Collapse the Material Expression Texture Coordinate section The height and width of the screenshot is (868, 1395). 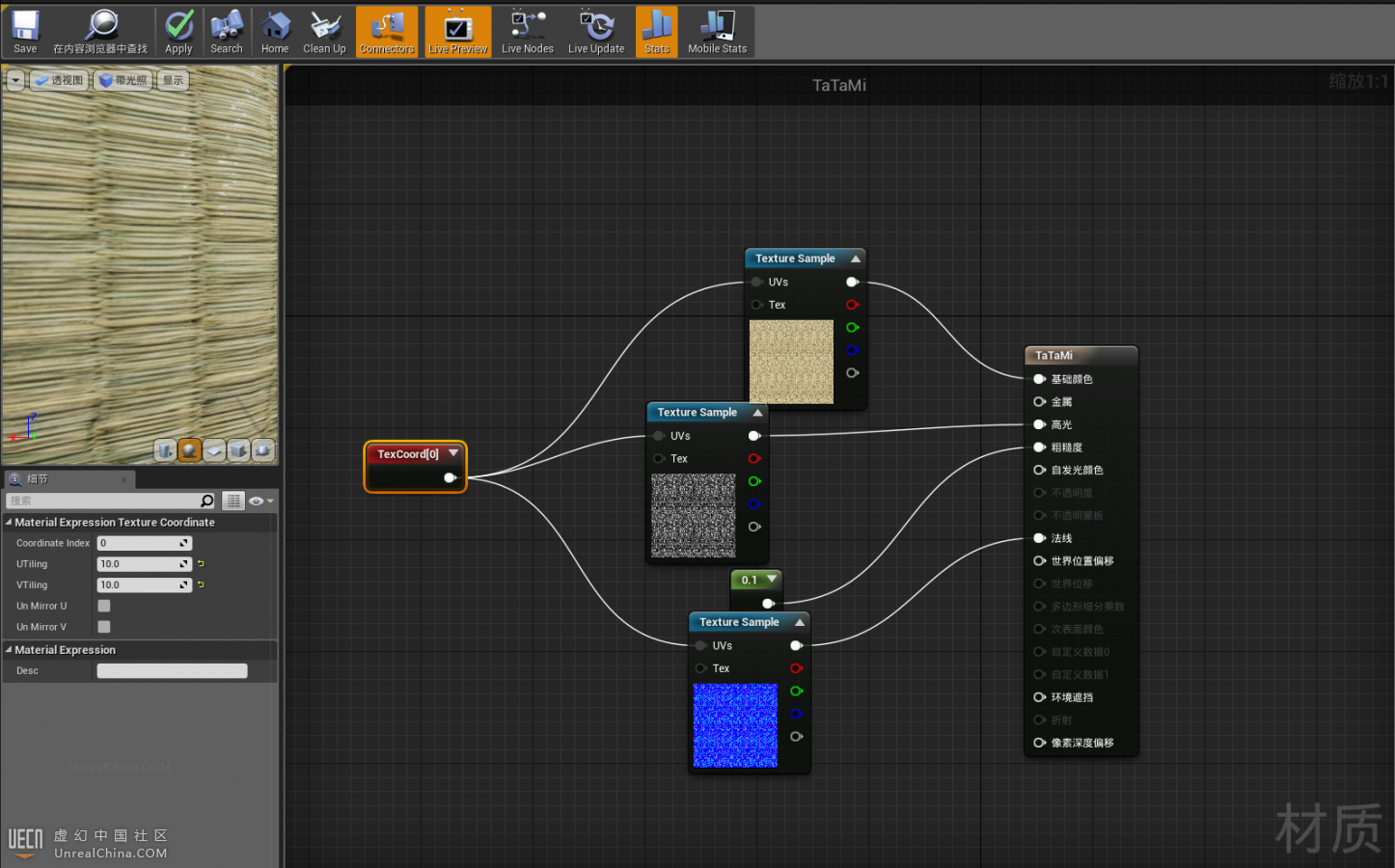pos(9,522)
